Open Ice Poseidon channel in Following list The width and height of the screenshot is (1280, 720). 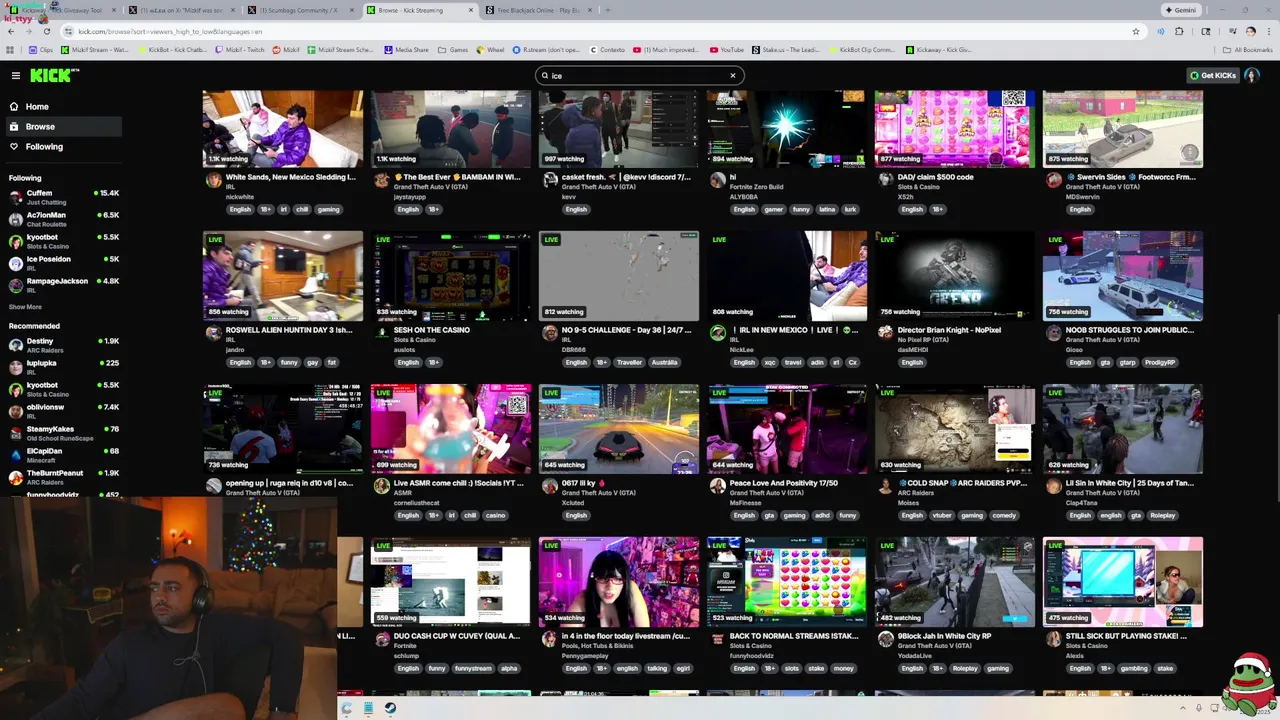[x=62, y=263]
